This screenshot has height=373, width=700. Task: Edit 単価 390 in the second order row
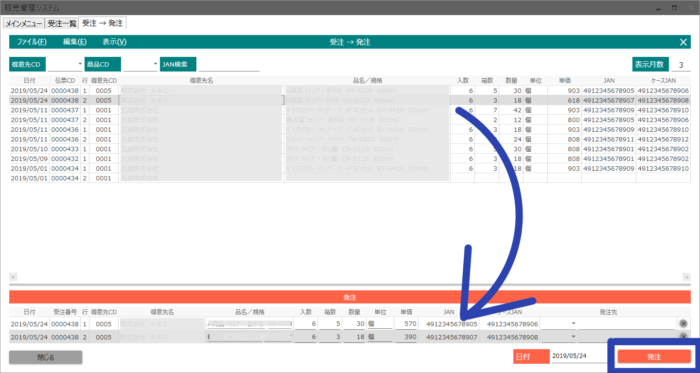(x=406, y=337)
